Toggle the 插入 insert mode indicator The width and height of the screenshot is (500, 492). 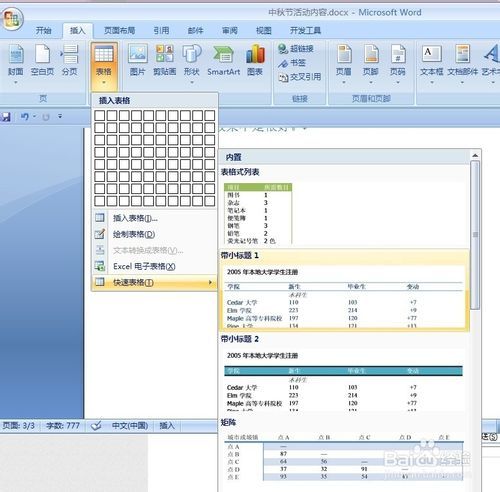coord(167,426)
